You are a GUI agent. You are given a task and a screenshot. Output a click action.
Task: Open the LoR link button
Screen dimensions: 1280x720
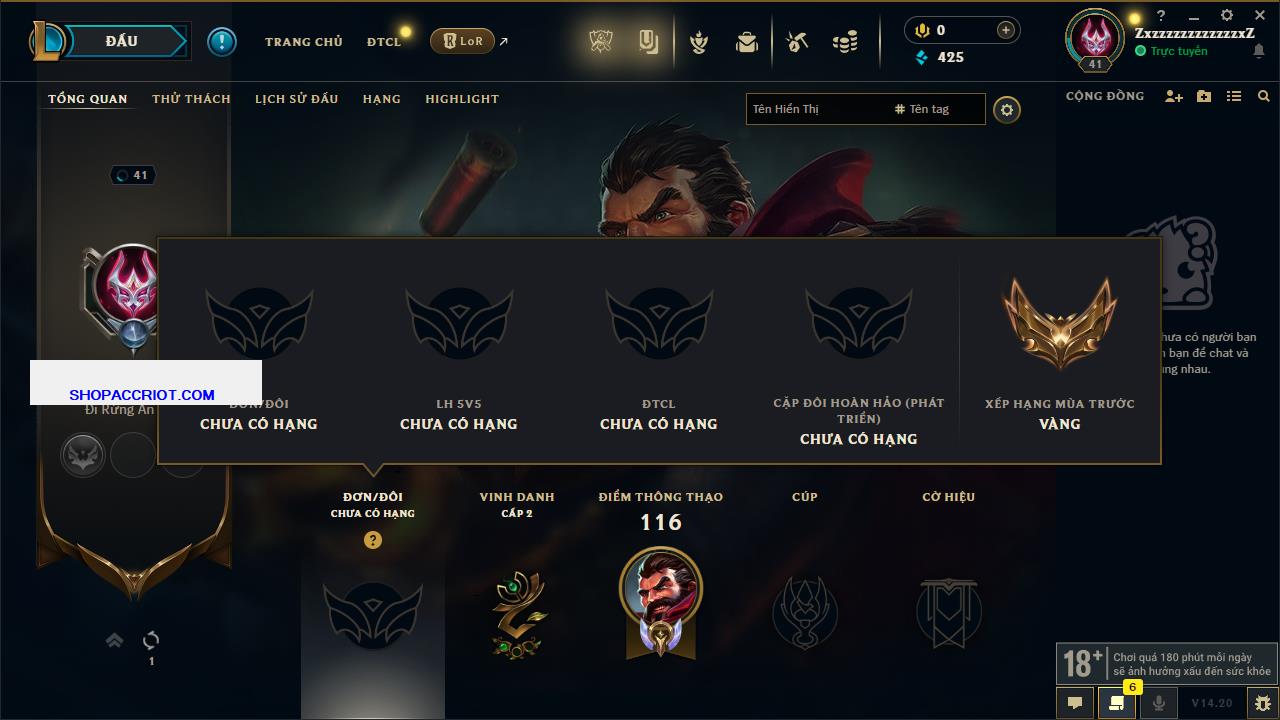462,41
